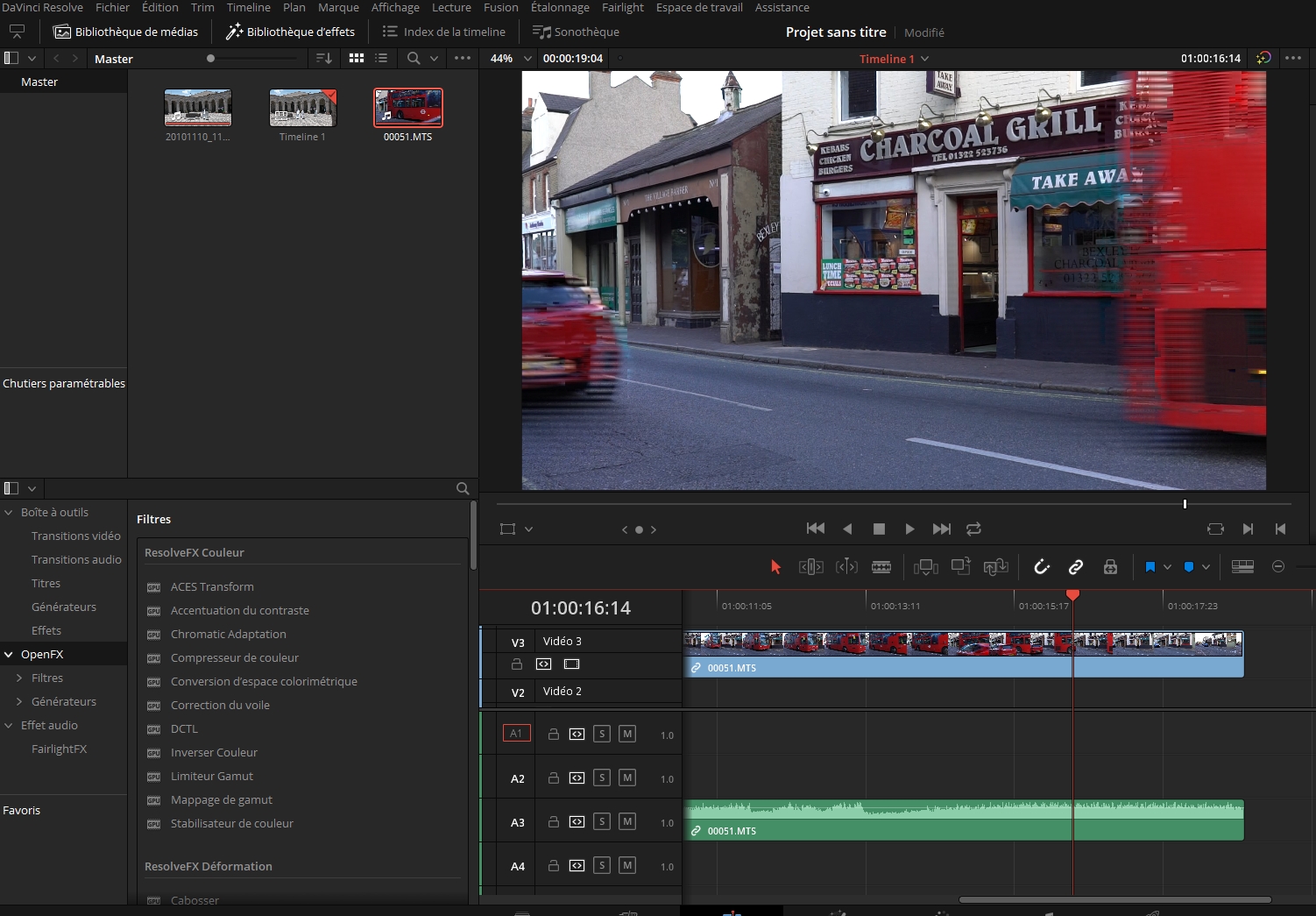Open the Marque menu
Image resolution: width=1316 pixels, height=916 pixels.
pyautogui.click(x=338, y=7)
